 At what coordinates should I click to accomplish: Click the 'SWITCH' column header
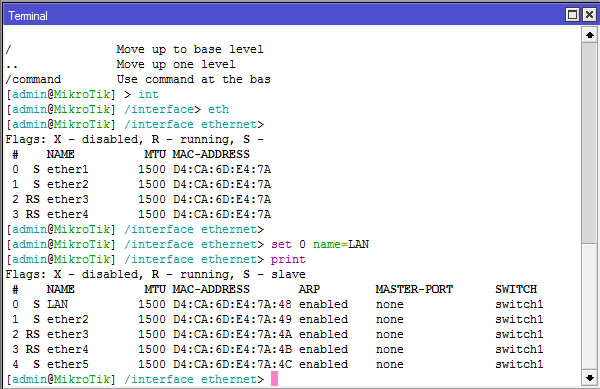(x=516, y=289)
